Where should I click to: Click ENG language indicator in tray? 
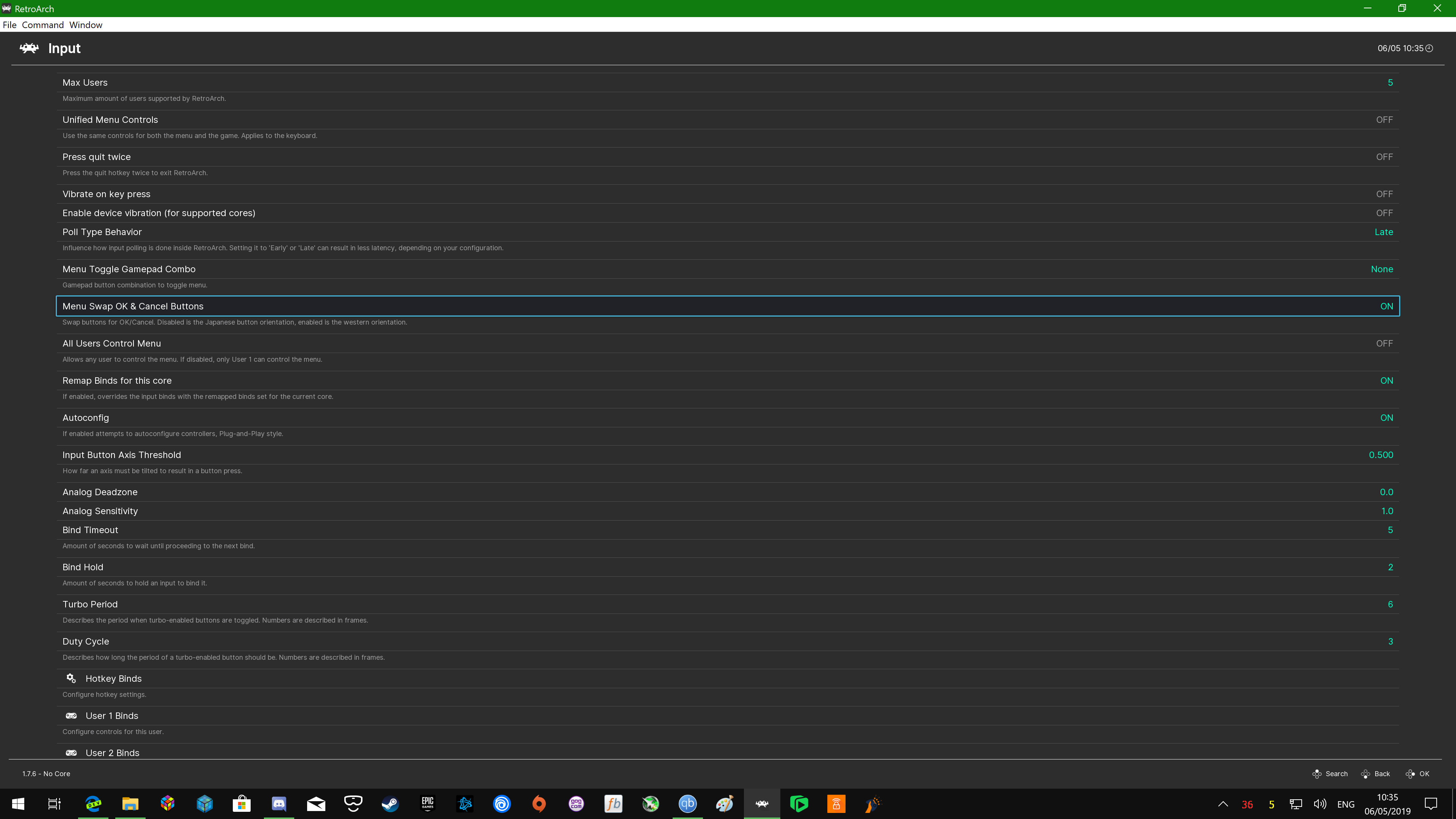point(1346,804)
